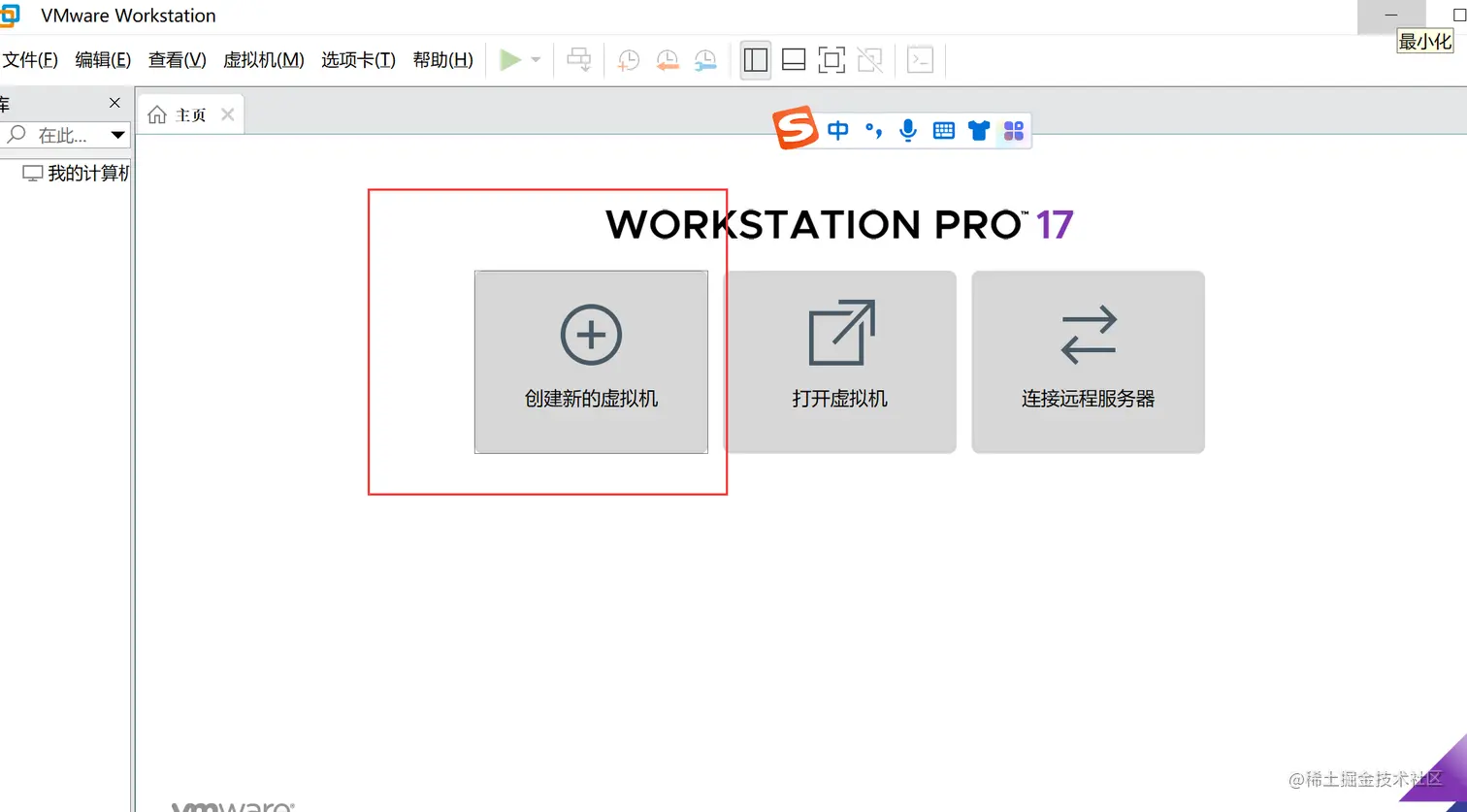
Task: Toggle Sogou punctuation mode icon
Action: [x=874, y=130]
